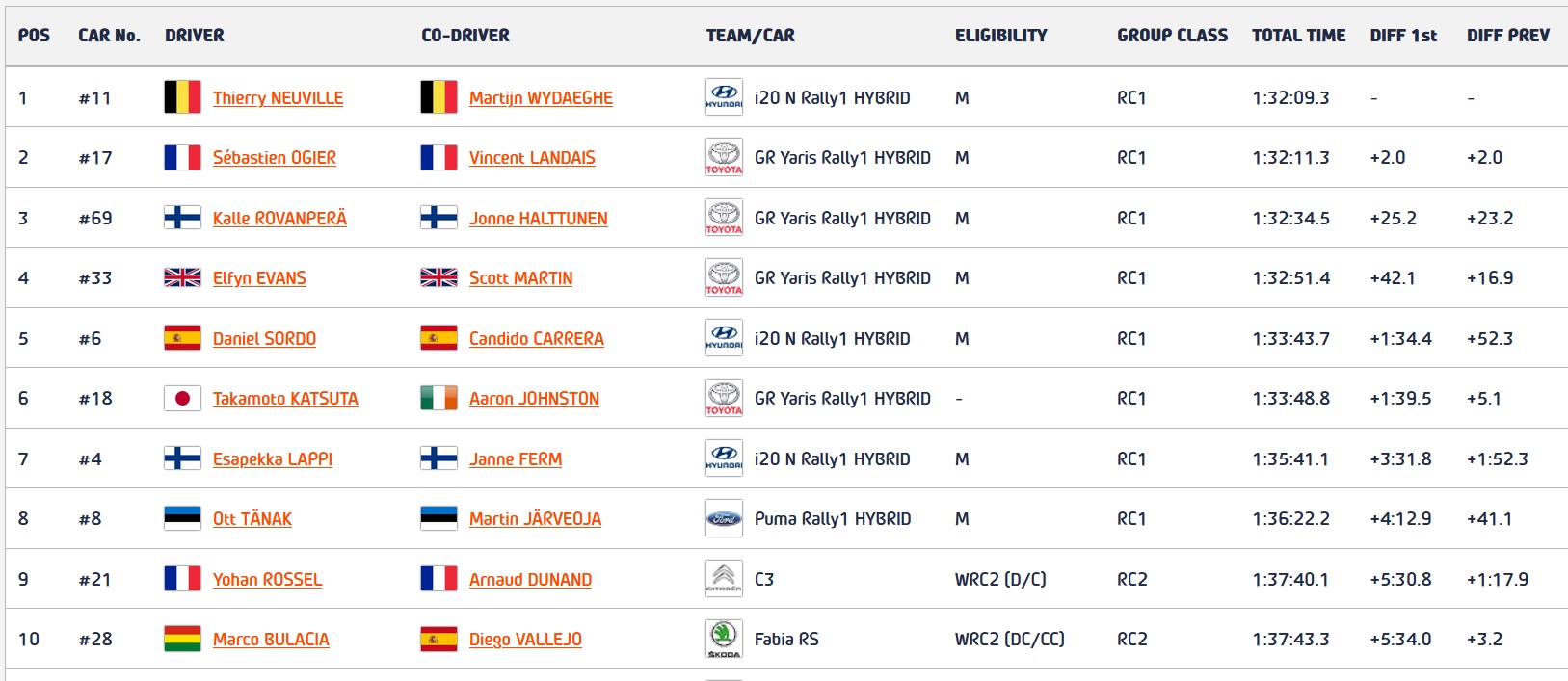The height and width of the screenshot is (681, 1568).
Task: Click the Bolivian flag beside Marco Bulacia
Action: (x=182, y=639)
